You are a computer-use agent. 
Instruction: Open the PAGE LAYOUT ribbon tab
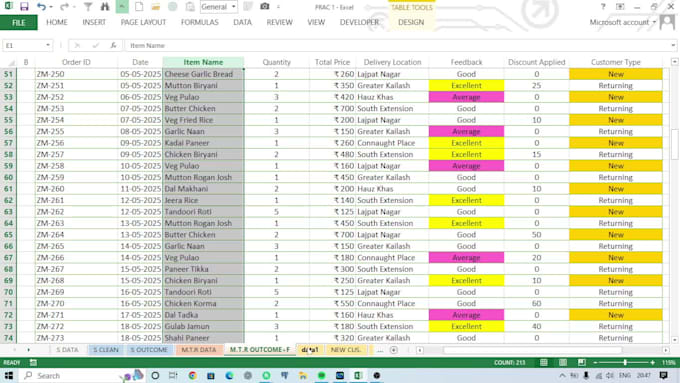(143, 22)
